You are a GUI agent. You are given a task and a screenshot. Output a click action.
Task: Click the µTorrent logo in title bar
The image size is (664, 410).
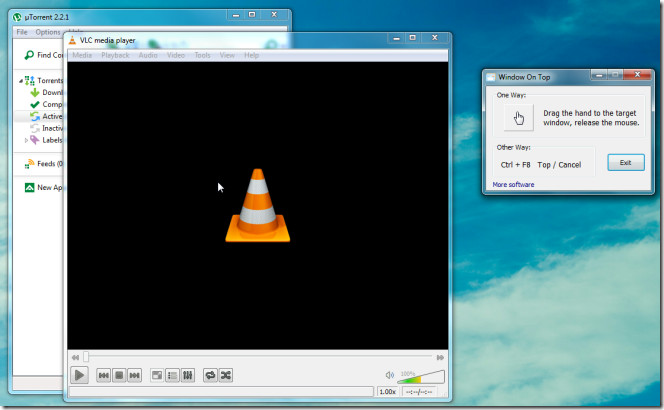(17, 17)
